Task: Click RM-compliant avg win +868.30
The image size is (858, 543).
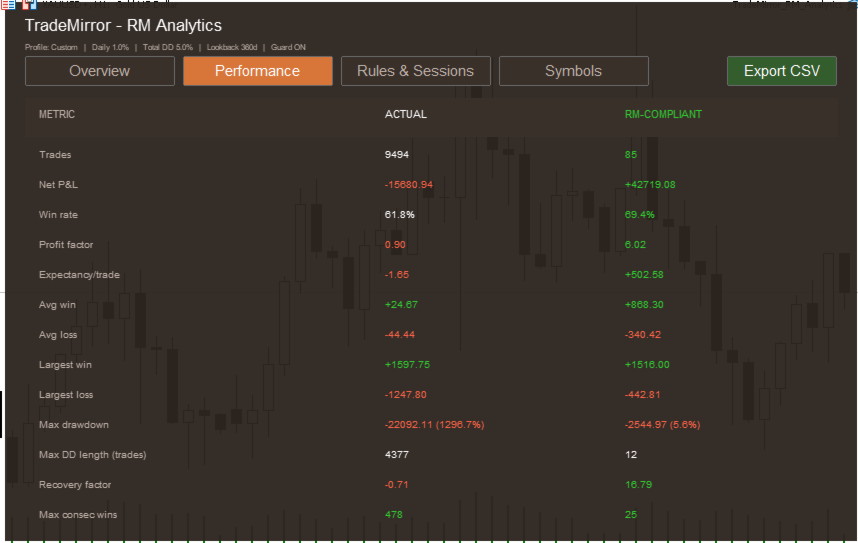Action: pyautogui.click(x=644, y=305)
